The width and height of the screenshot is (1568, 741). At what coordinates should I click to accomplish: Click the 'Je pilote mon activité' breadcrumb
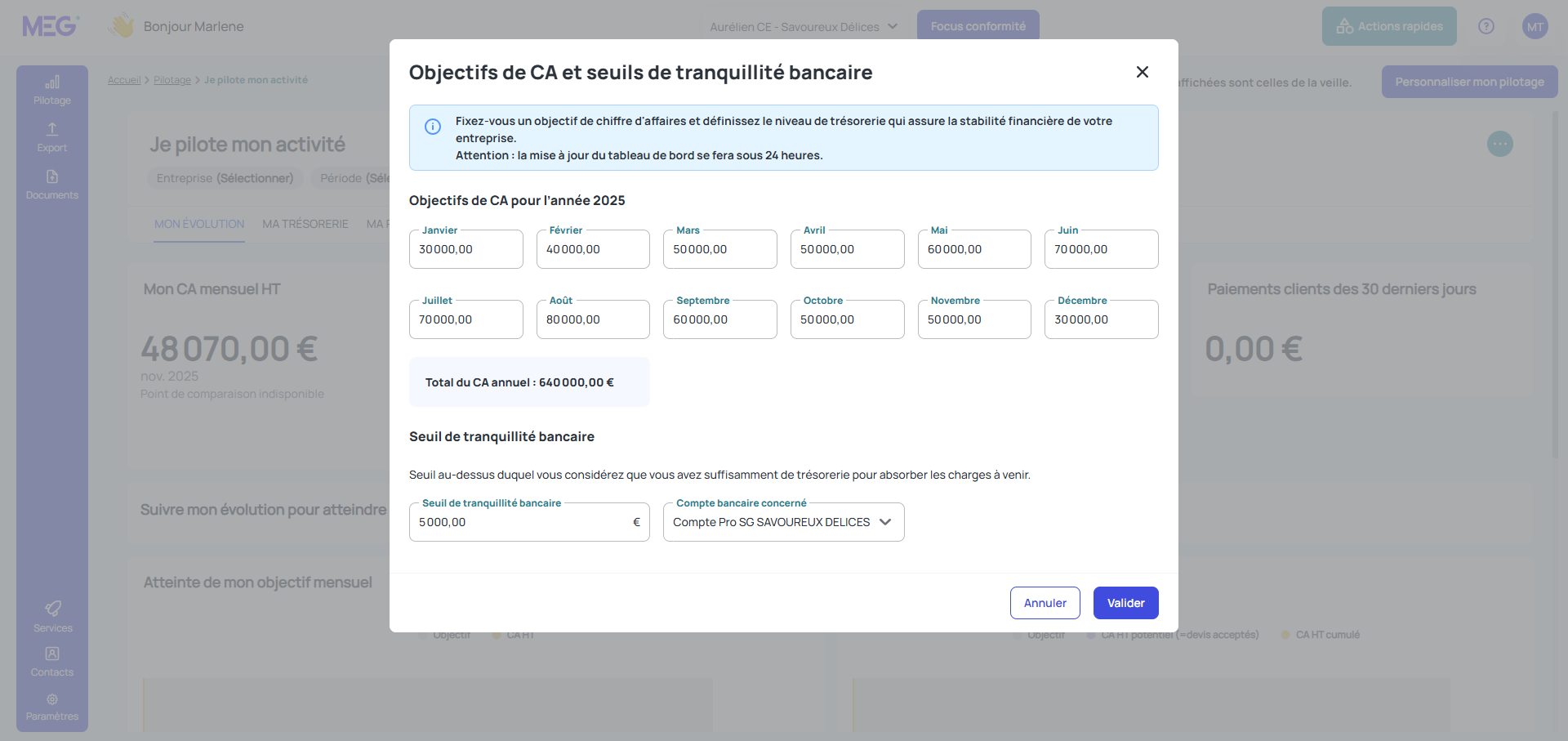coord(256,80)
